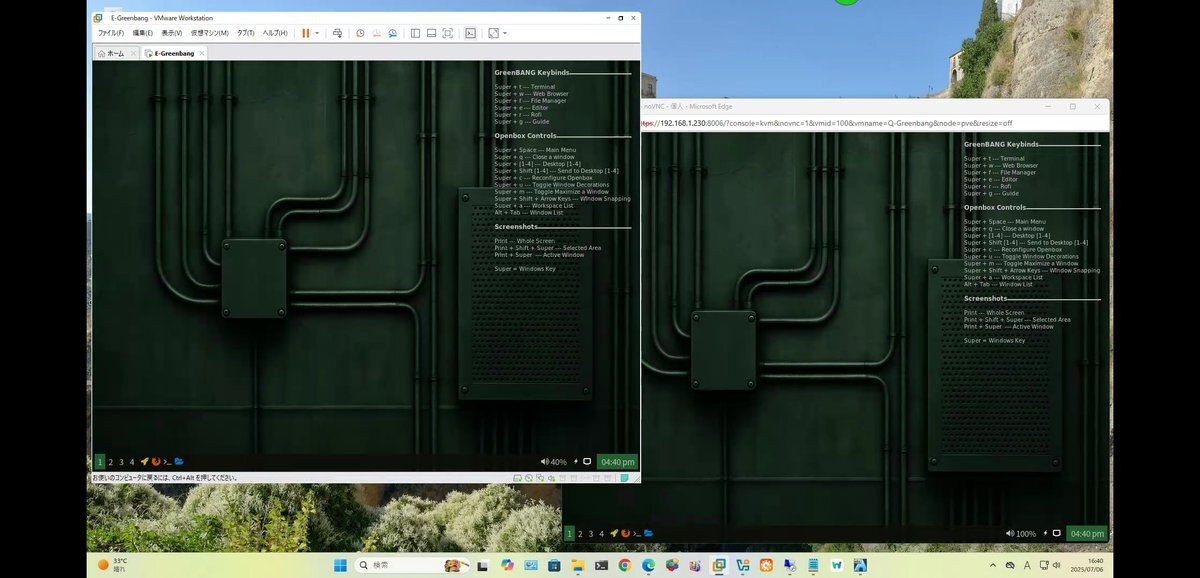Open VMware 仮想マシン(M) menu
This screenshot has width=1200, height=578.
[209, 33]
